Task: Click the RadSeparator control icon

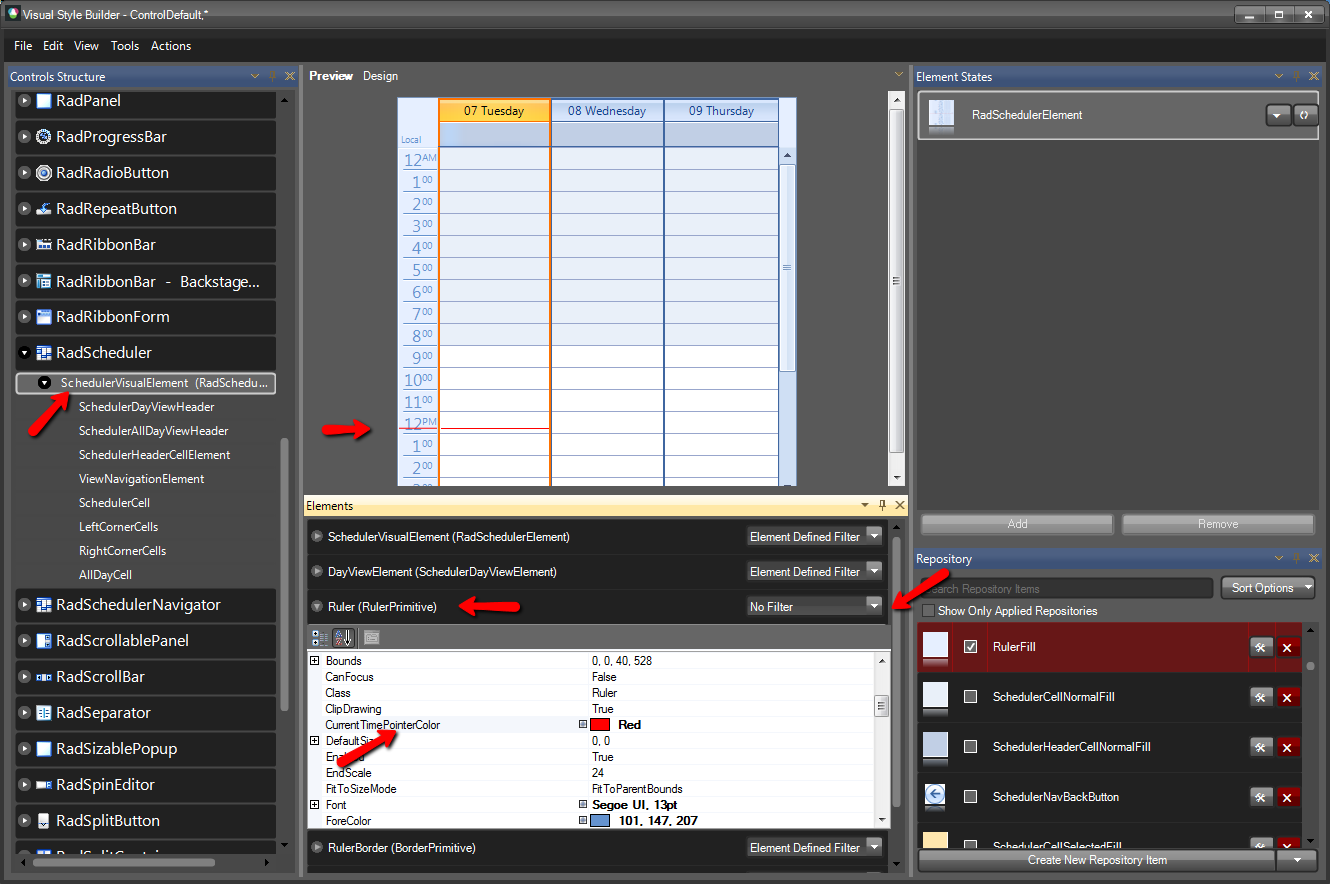Action: (44, 713)
